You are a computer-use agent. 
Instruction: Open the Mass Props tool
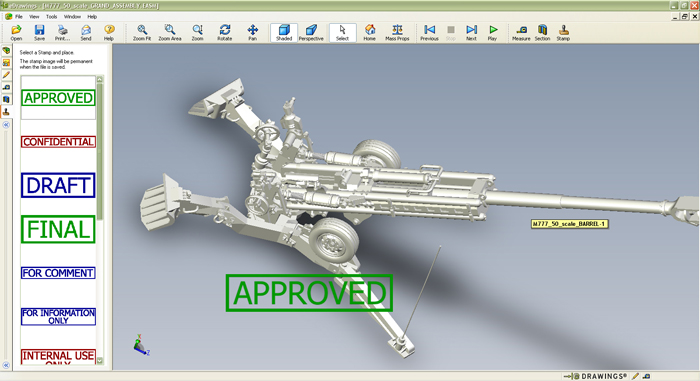pos(397,33)
